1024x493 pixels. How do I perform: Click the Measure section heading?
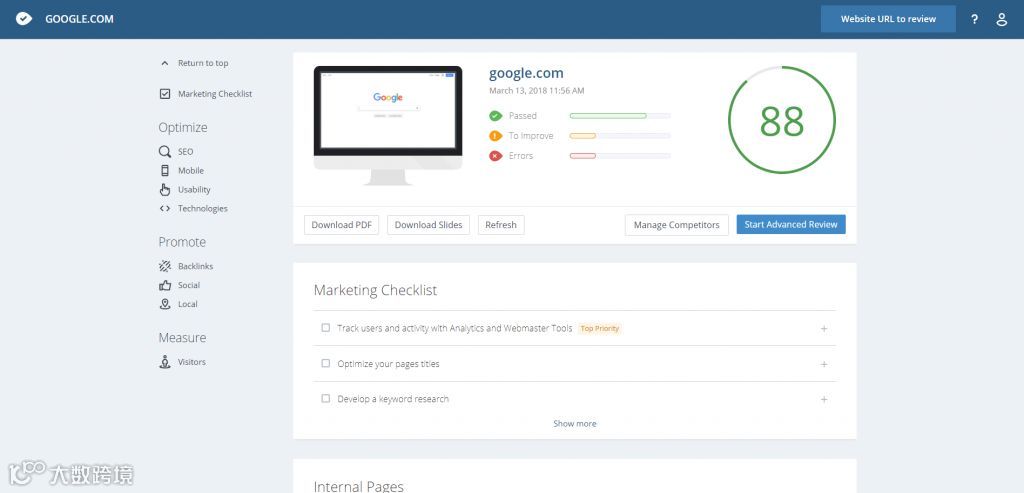[182, 338]
